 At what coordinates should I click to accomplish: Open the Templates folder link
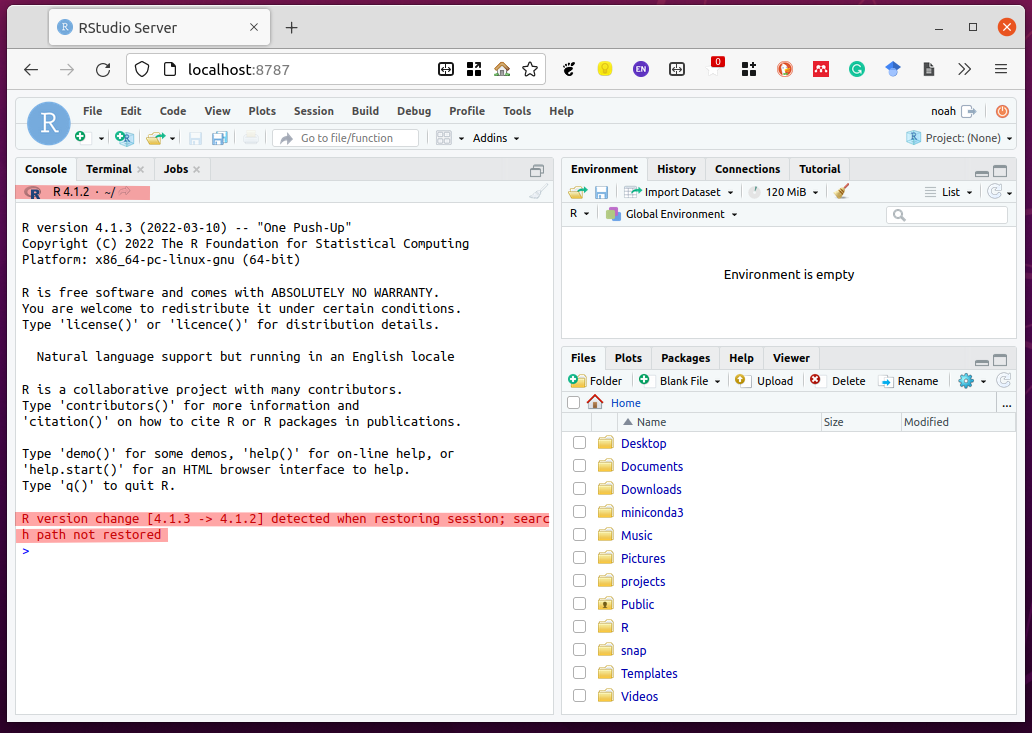pyautogui.click(x=649, y=673)
